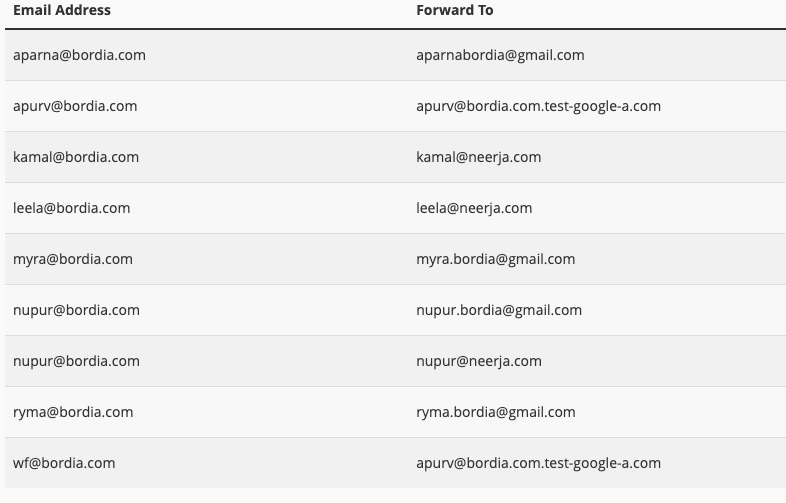Select the myra@bordia.com email cell

[73, 259]
